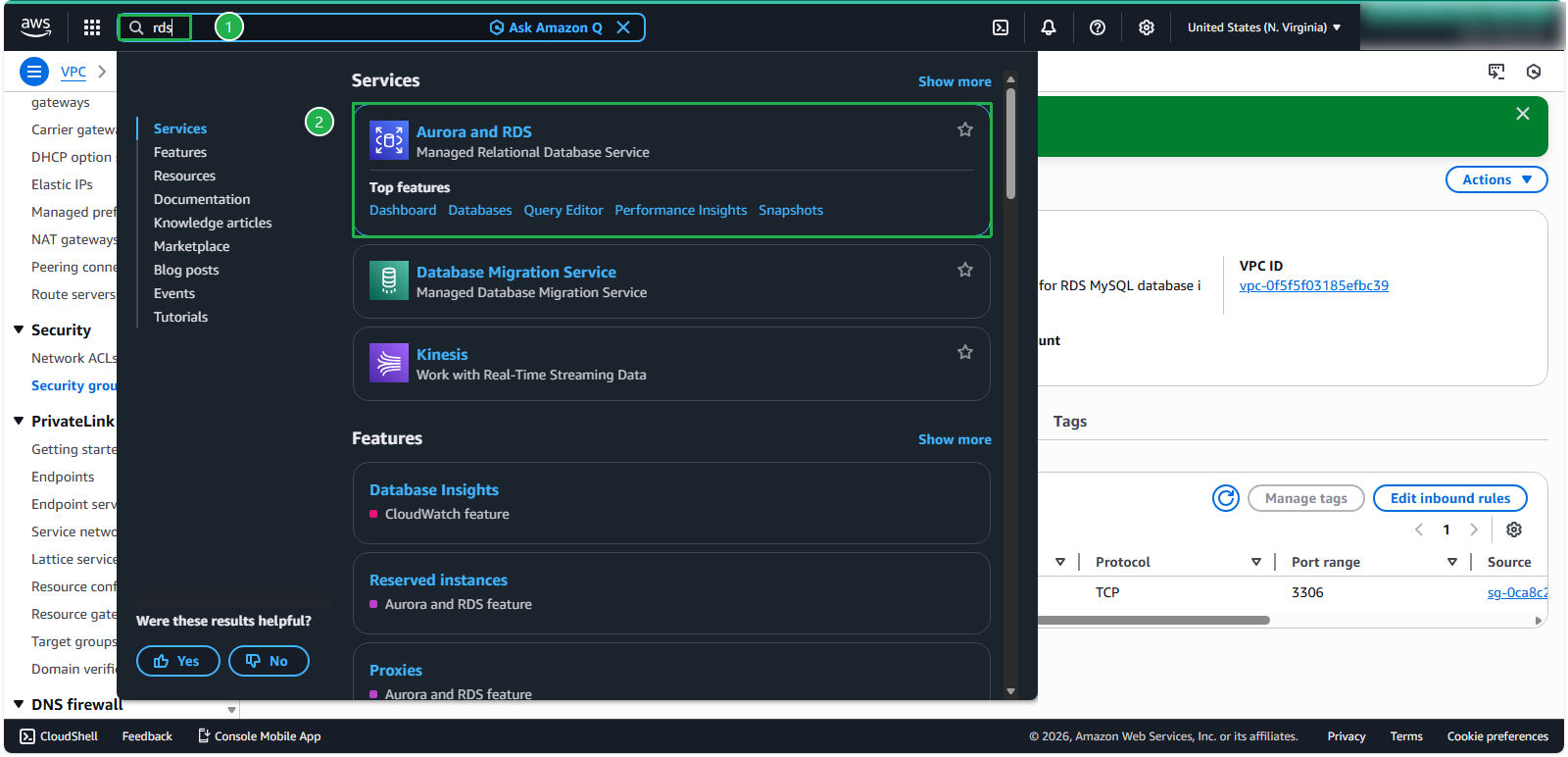Dismiss the green success banner
This screenshot has height=757, width=1568.
[x=1523, y=114]
